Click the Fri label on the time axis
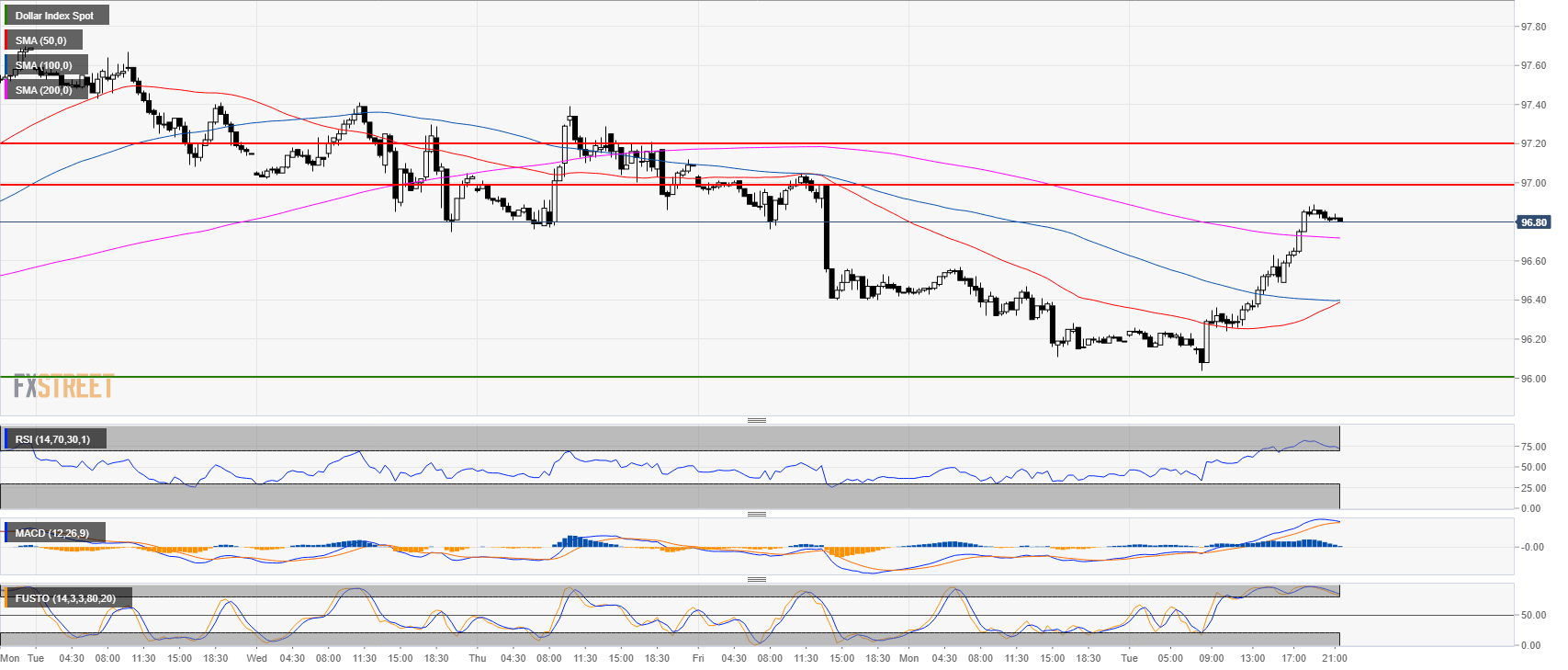This screenshot has width=1568, height=670. [x=698, y=658]
